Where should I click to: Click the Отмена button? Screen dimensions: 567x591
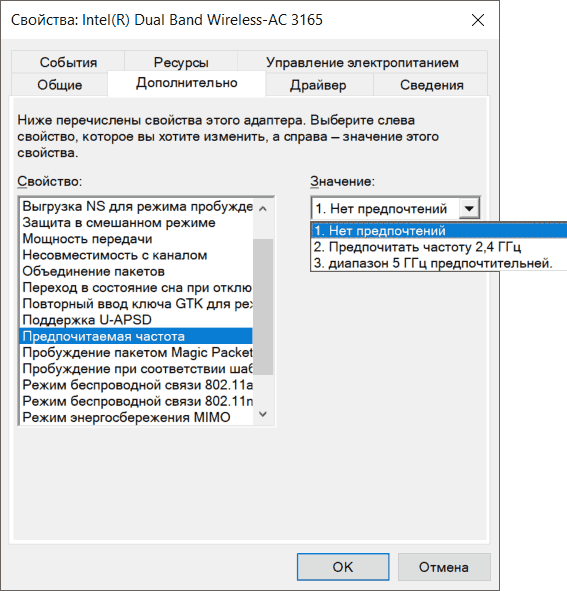coord(444,567)
